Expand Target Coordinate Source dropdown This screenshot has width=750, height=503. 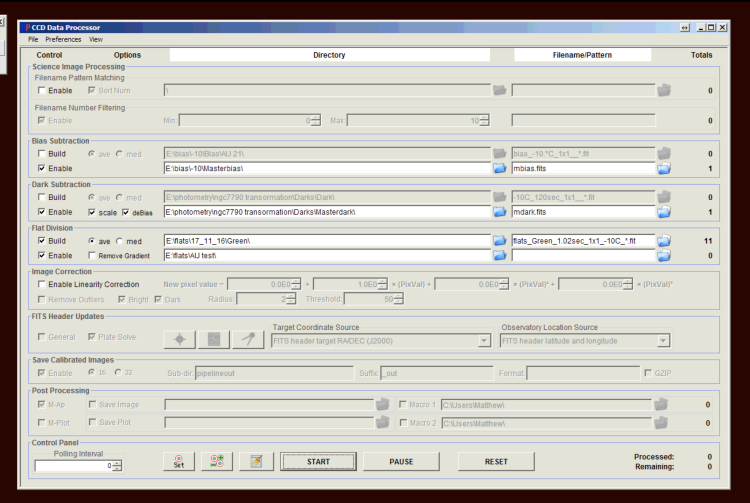[484, 340]
